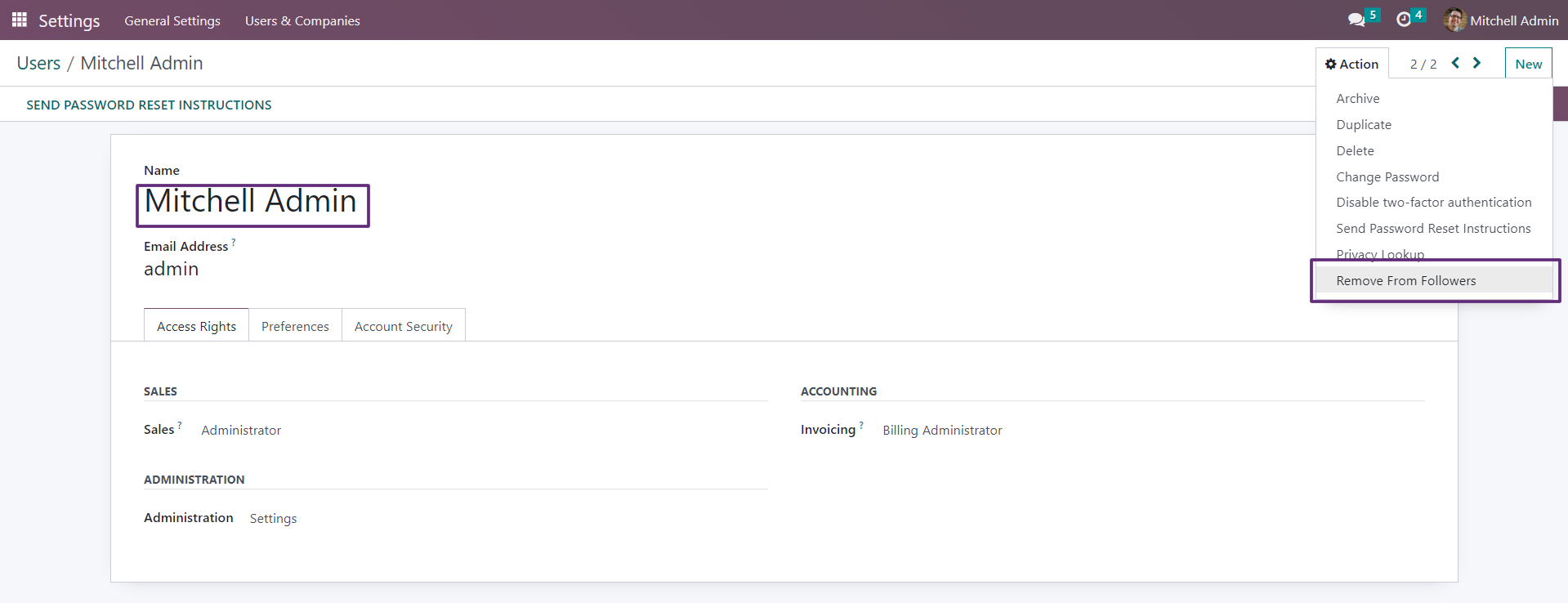Switch to the Access Rights tab
Screen dimensions: 1568x603
[x=196, y=326]
